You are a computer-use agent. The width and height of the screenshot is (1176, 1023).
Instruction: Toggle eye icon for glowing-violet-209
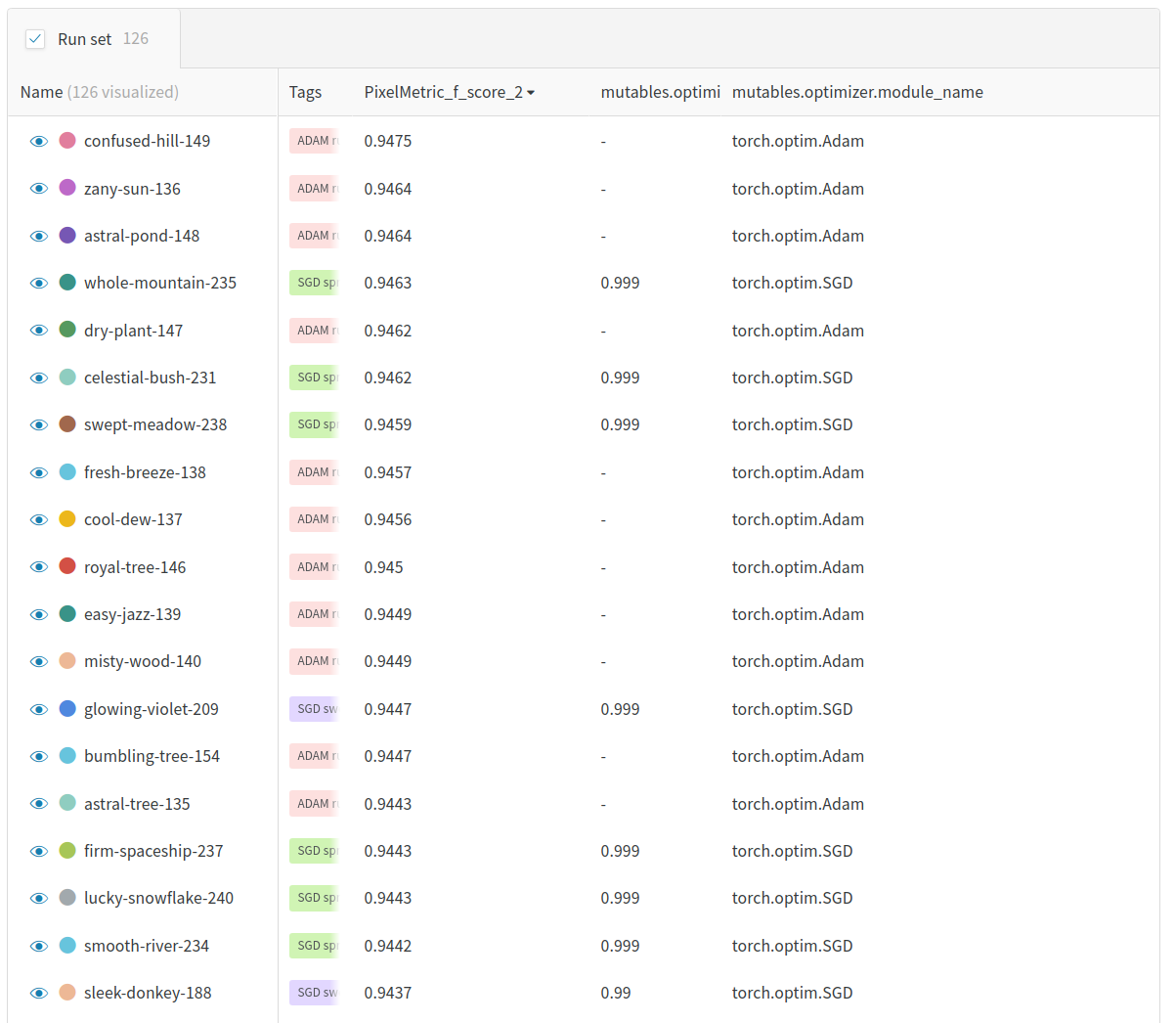39,710
